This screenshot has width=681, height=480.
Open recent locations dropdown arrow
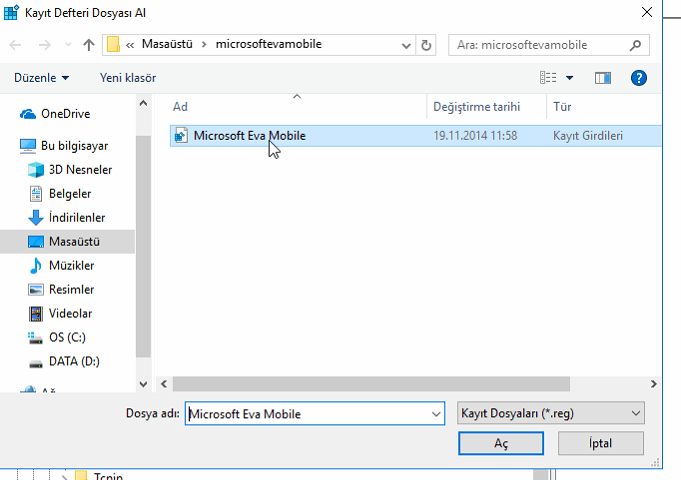pyautogui.click(x=68, y=45)
